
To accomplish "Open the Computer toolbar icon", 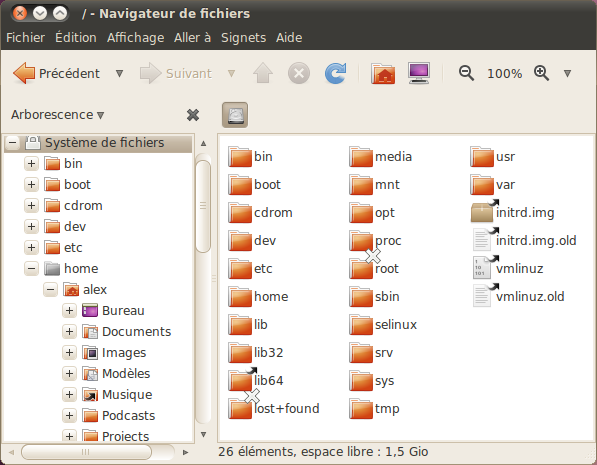I will click(x=419, y=73).
